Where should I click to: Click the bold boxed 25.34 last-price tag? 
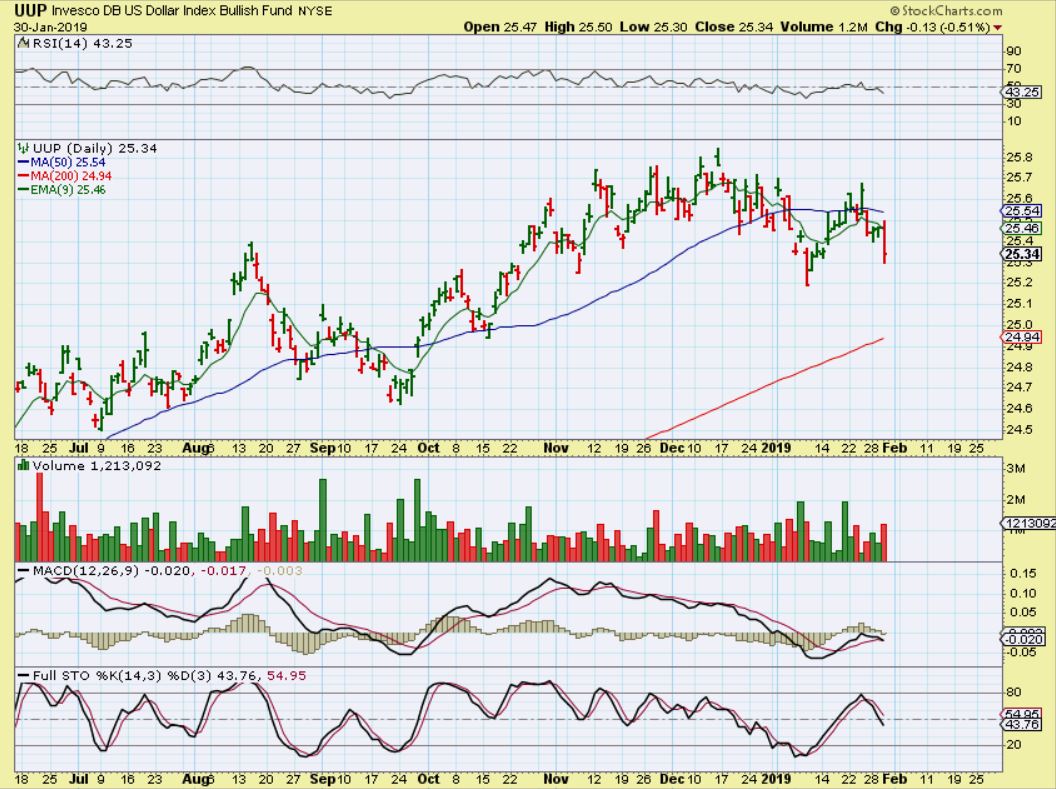pos(1021,254)
